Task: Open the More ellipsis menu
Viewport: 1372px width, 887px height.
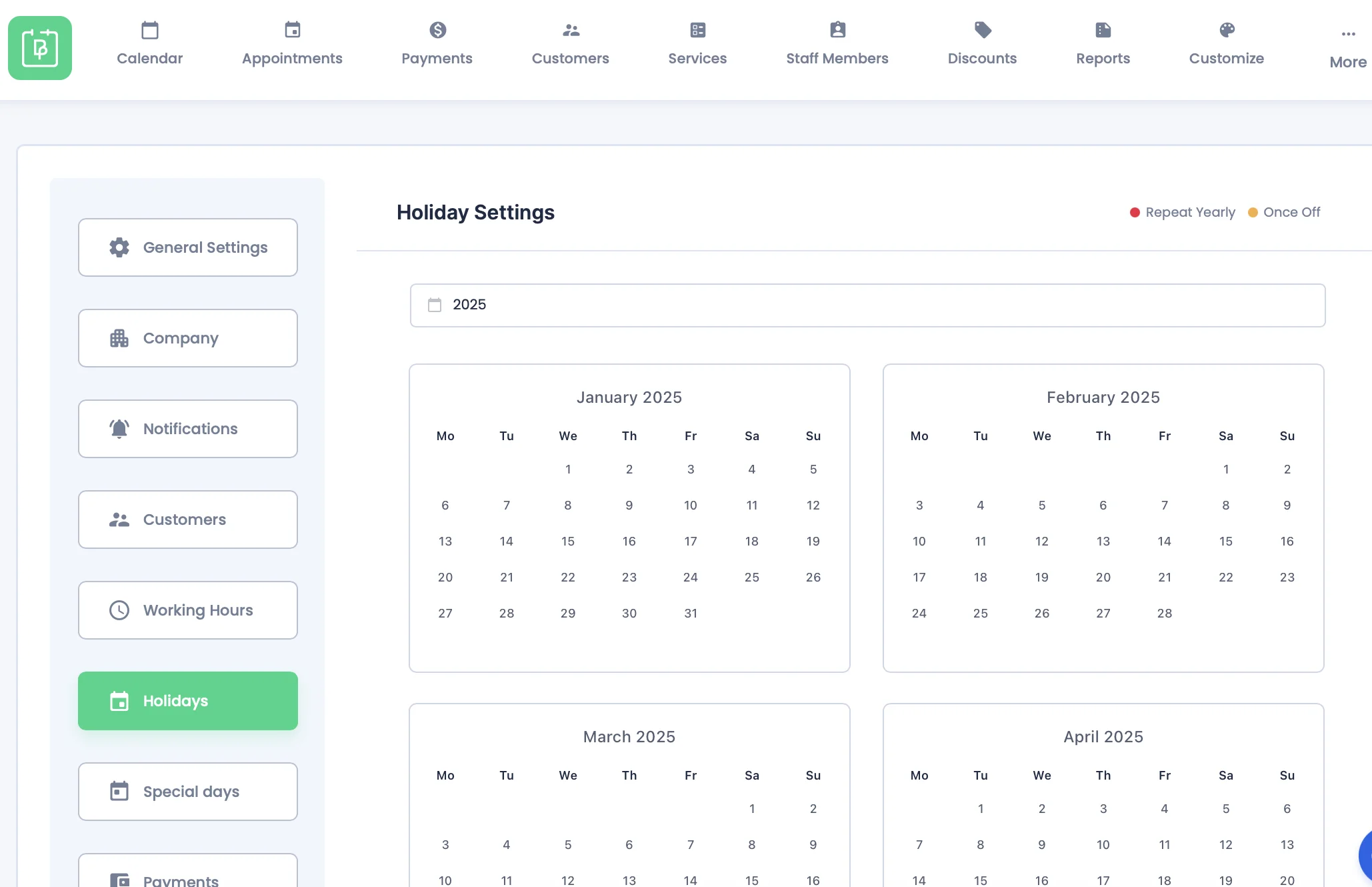Action: [x=1348, y=34]
